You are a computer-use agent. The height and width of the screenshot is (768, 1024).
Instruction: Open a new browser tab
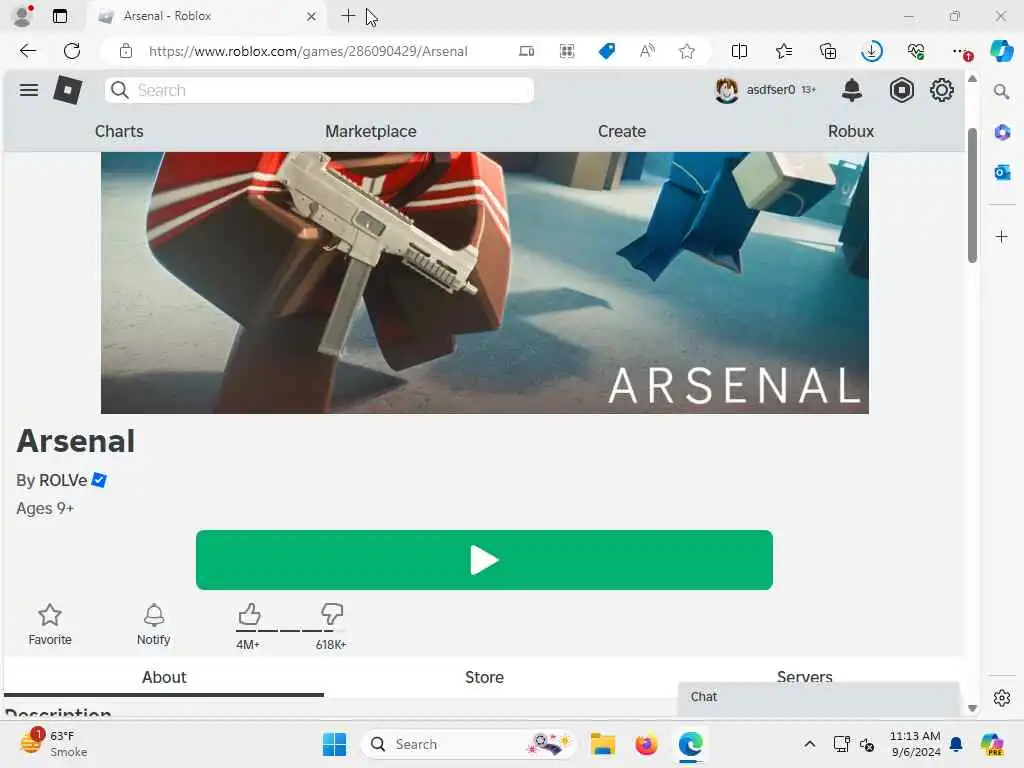coord(348,16)
